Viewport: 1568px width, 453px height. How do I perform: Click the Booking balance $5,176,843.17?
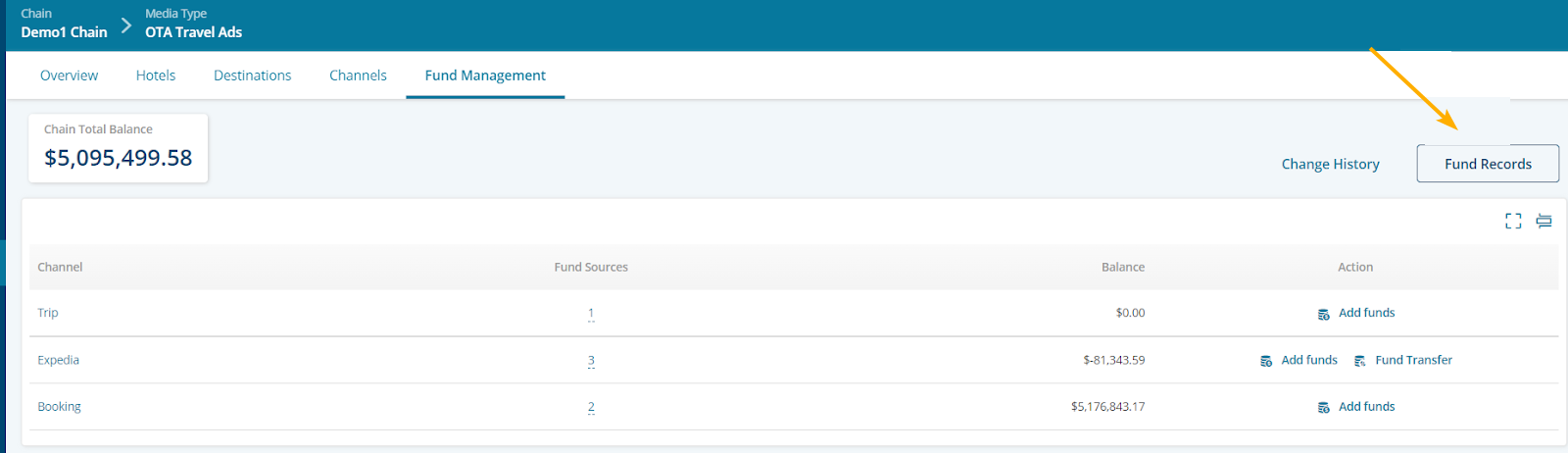[1108, 406]
